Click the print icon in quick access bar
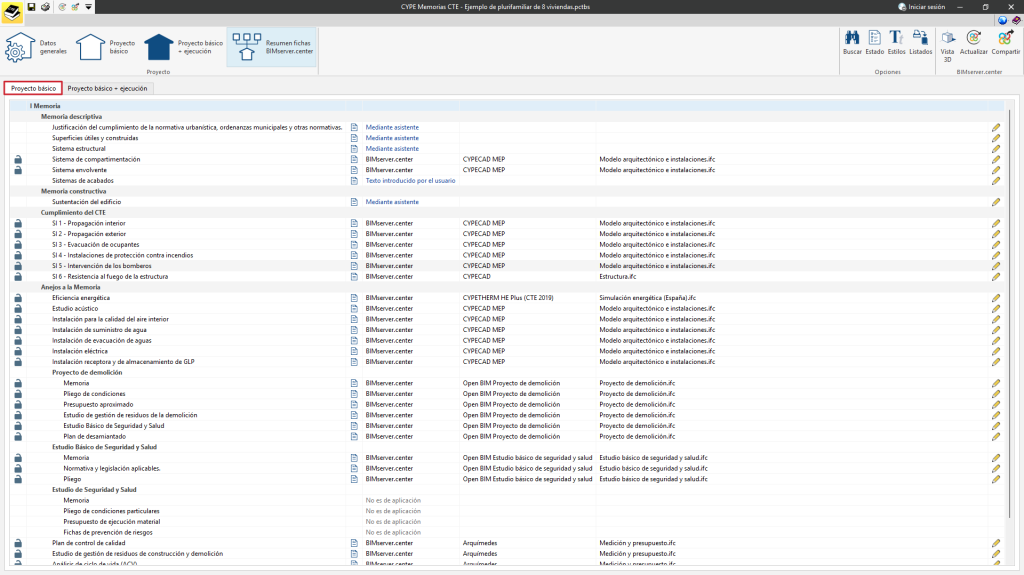This screenshot has width=1024, height=575. tap(45, 7)
